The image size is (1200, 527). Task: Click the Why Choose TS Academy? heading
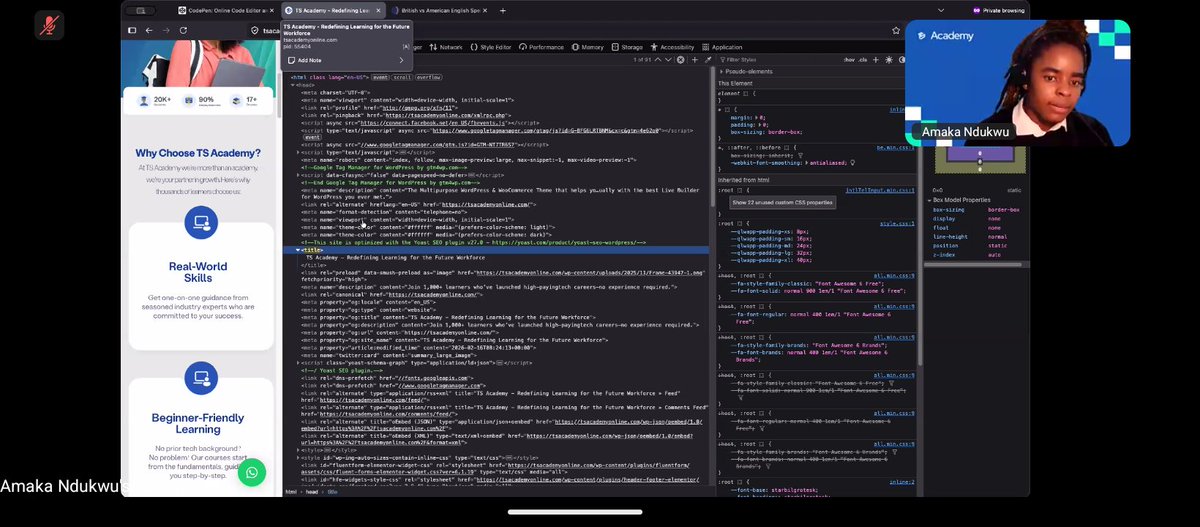(x=198, y=153)
